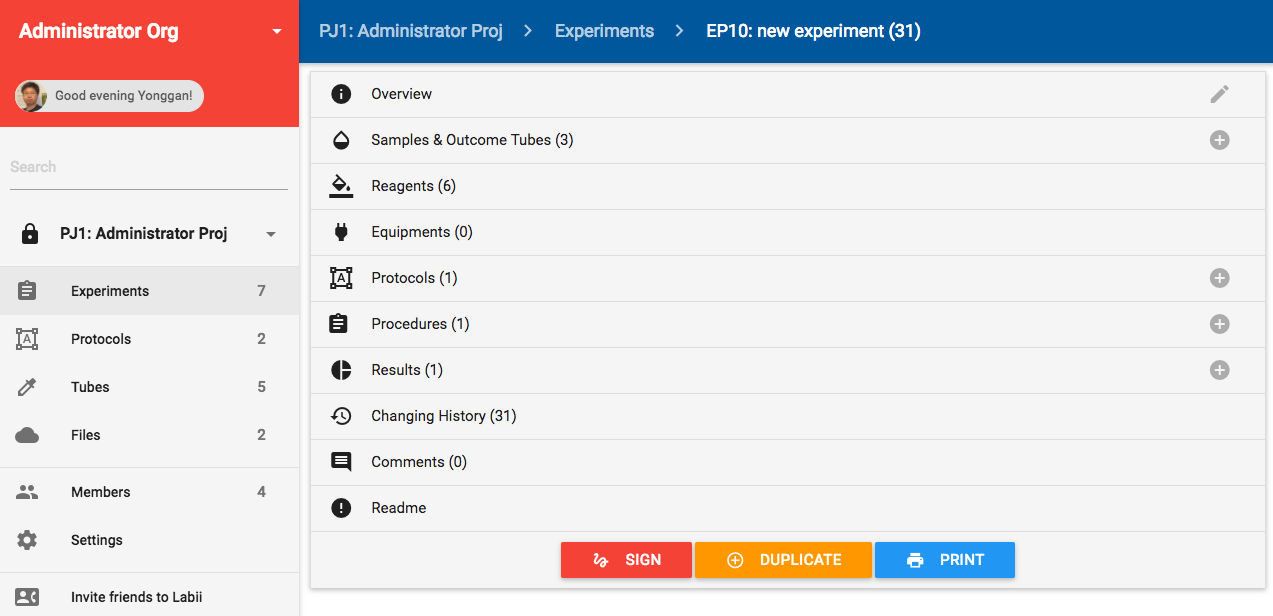1273x616 pixels.
Task: Click the Equipments plug icon
Action: [341, 232]
